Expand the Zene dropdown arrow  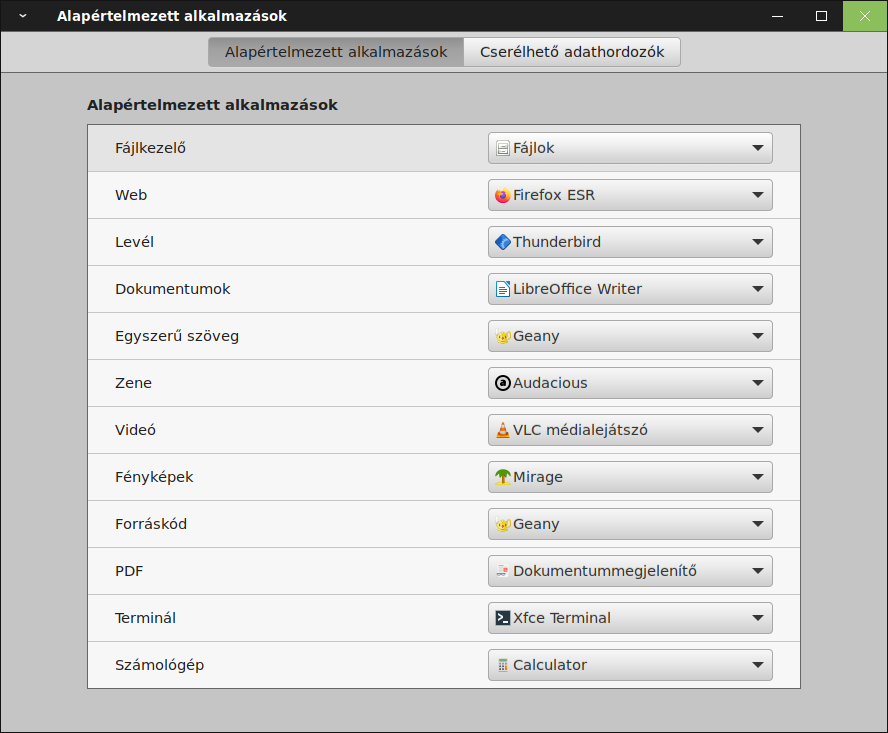[x=758, y=383]
